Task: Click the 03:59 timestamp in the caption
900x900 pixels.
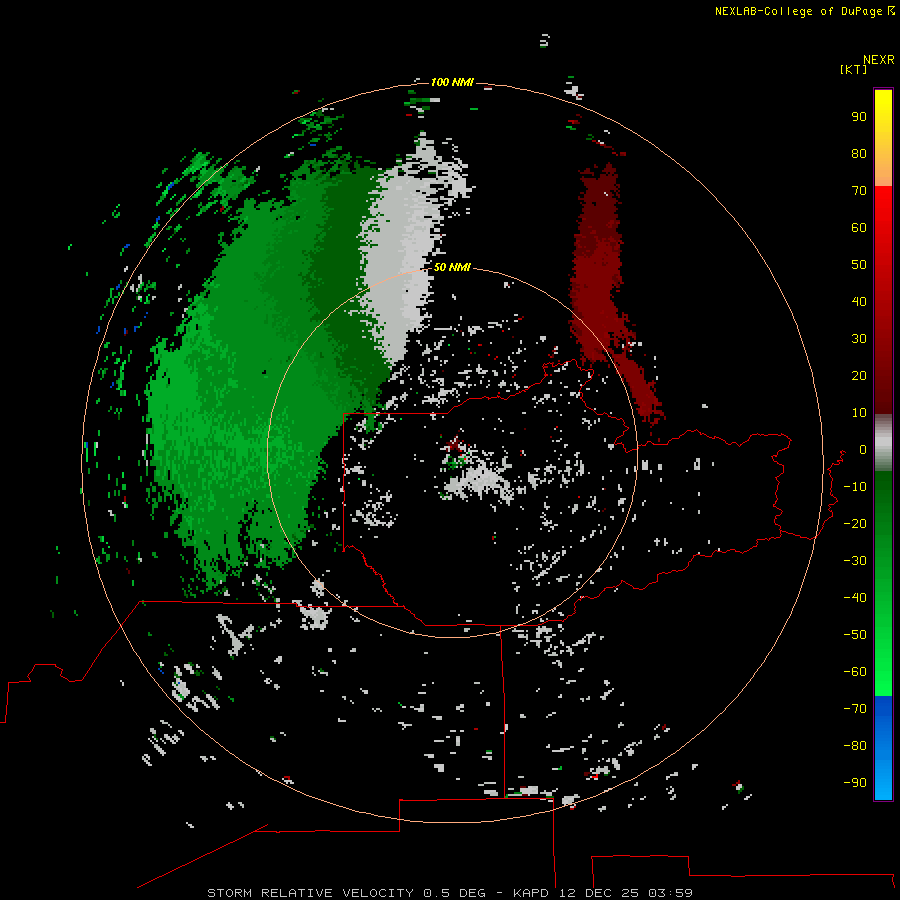Action: [x=670, y=893]
